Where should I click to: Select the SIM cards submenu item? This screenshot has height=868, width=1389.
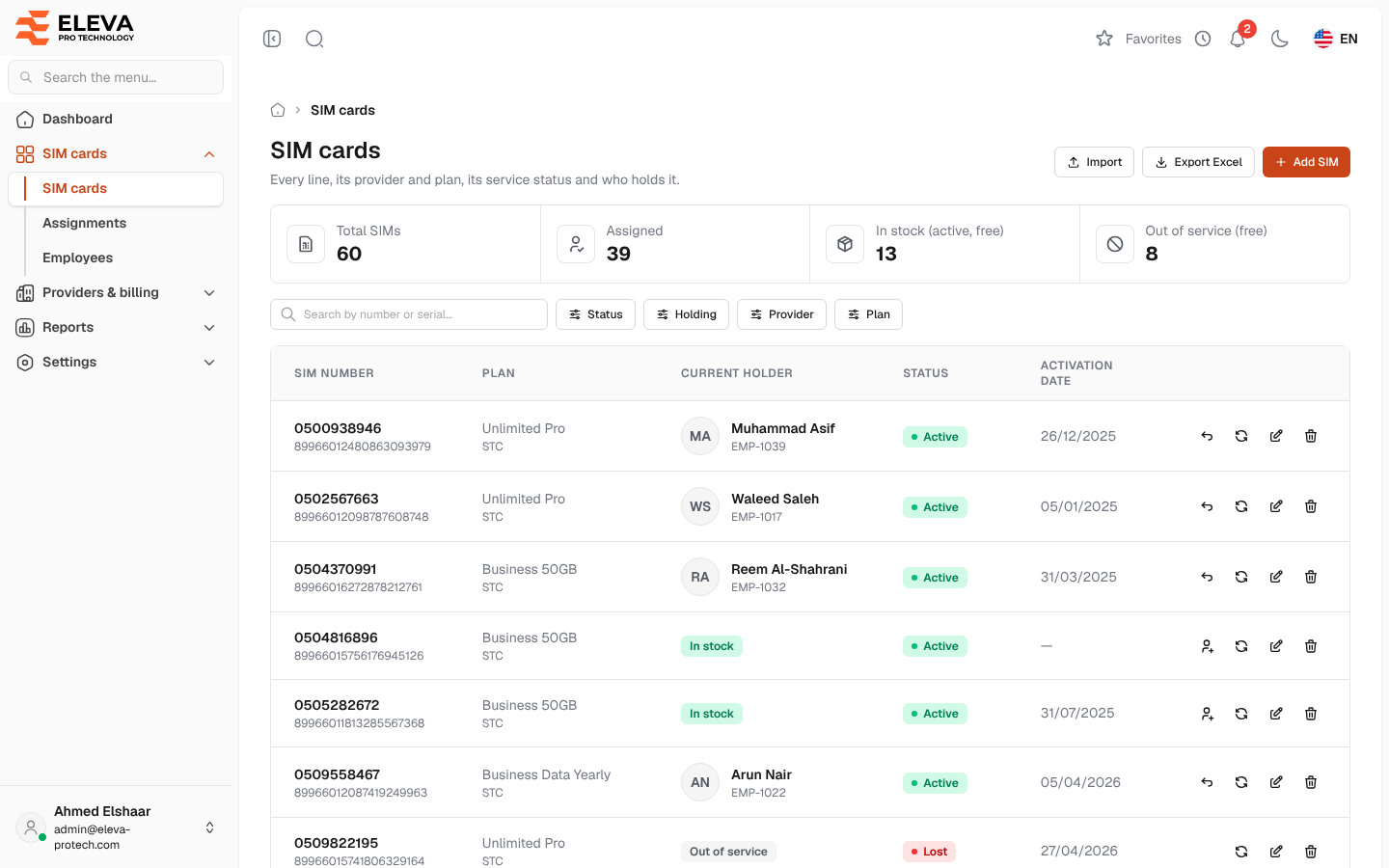(116, 189)
